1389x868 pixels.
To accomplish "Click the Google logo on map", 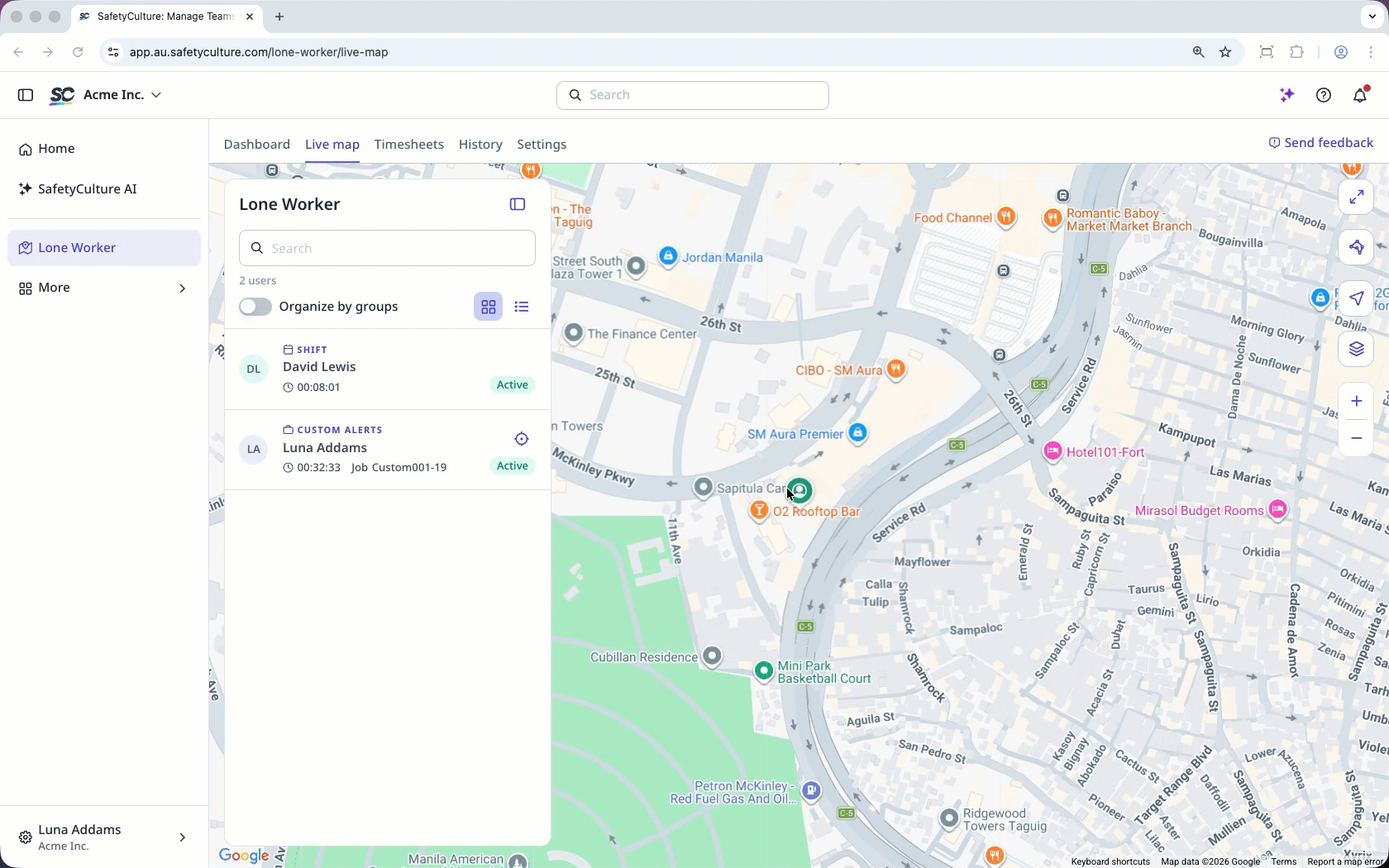I will click(x=244, y=856).
